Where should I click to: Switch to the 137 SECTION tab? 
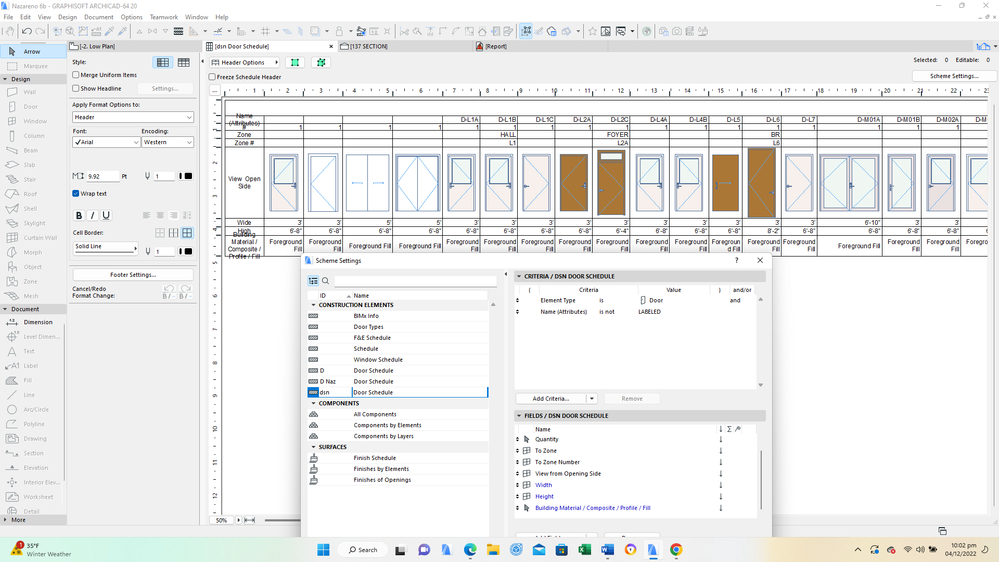tap(366, 46)
